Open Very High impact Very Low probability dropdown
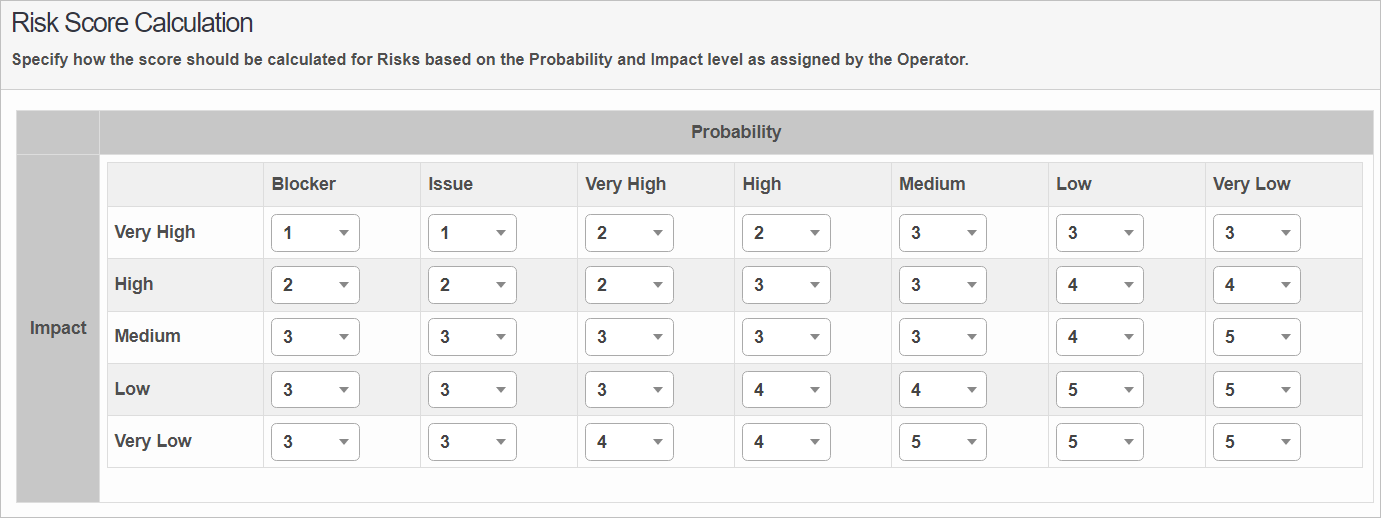 tap(1257, 233)
